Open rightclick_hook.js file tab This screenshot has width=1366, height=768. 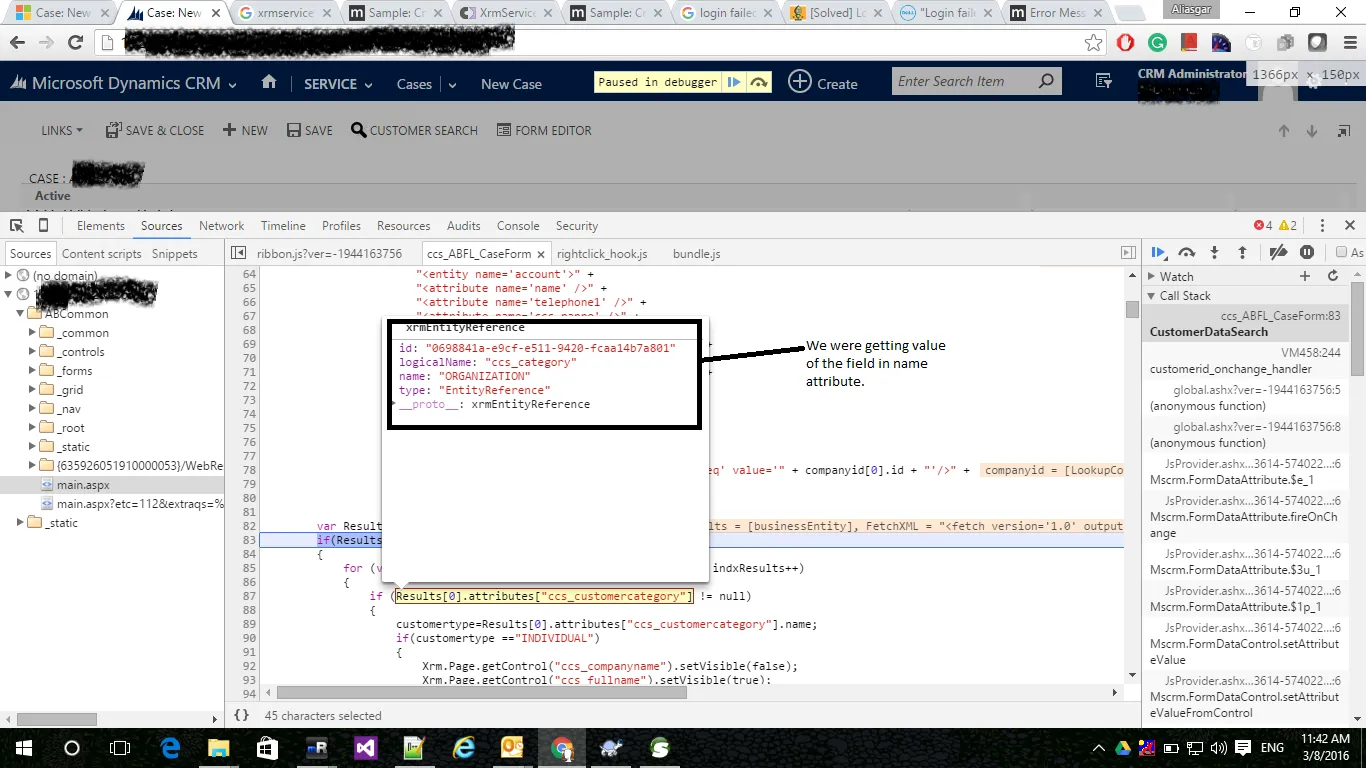[602, 254]
